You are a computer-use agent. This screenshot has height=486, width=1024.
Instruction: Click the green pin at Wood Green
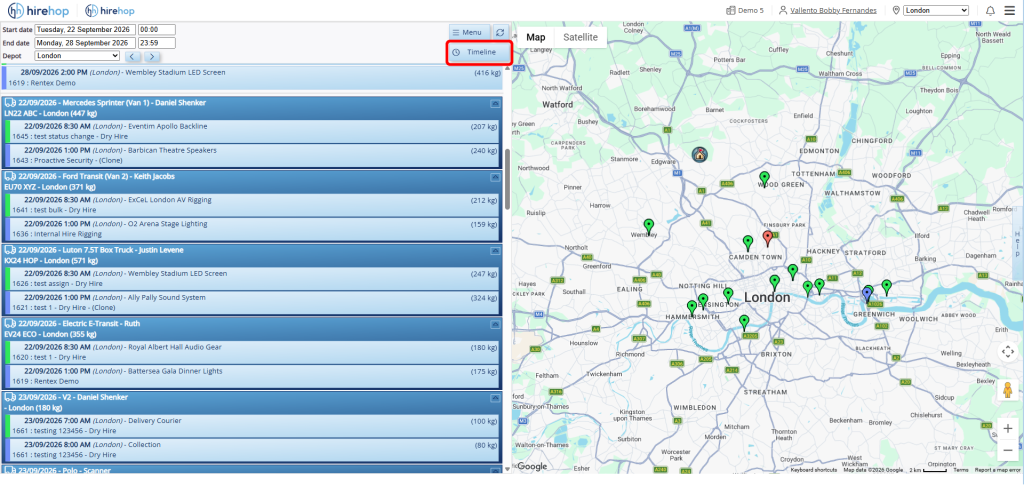764,178
